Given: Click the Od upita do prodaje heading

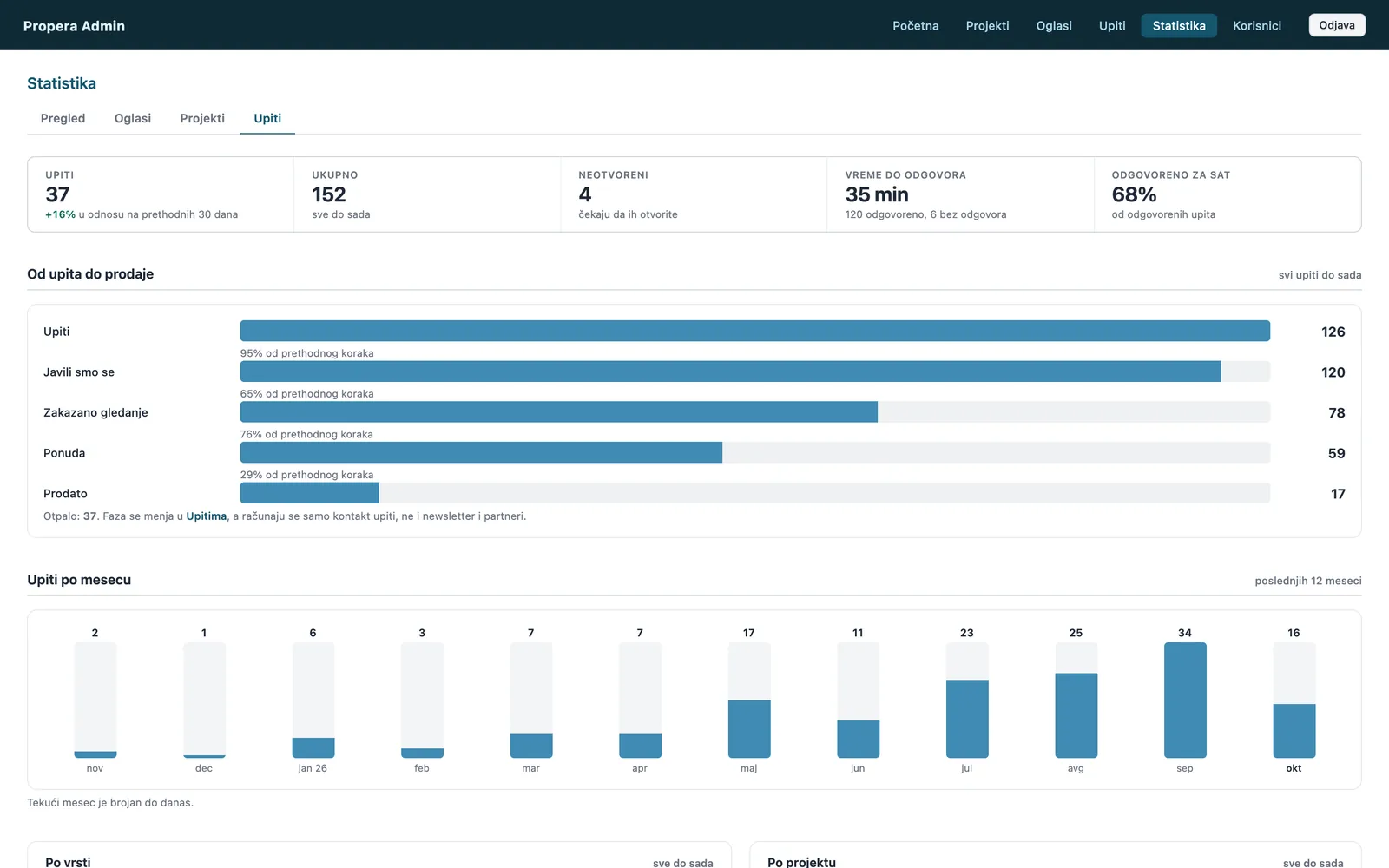Looking at the screenshot, I should pos(90,274).
